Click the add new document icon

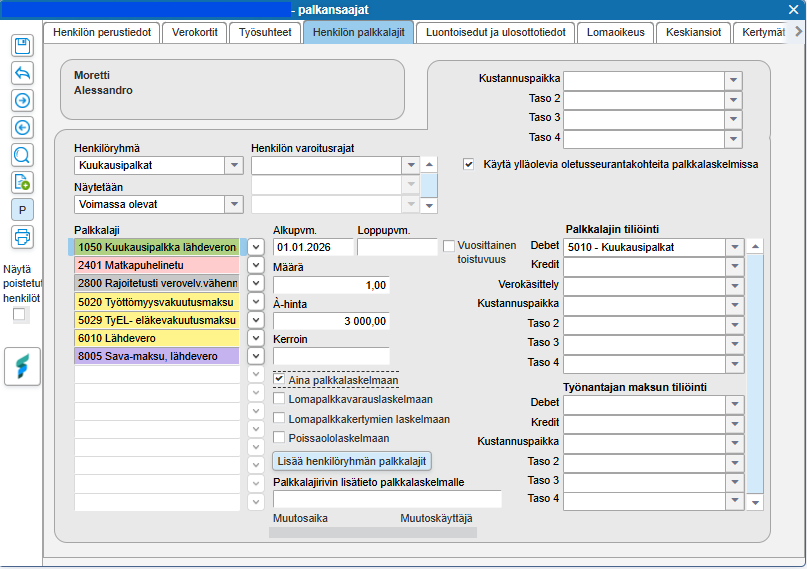pyautogui.click(x=22, y=182)
